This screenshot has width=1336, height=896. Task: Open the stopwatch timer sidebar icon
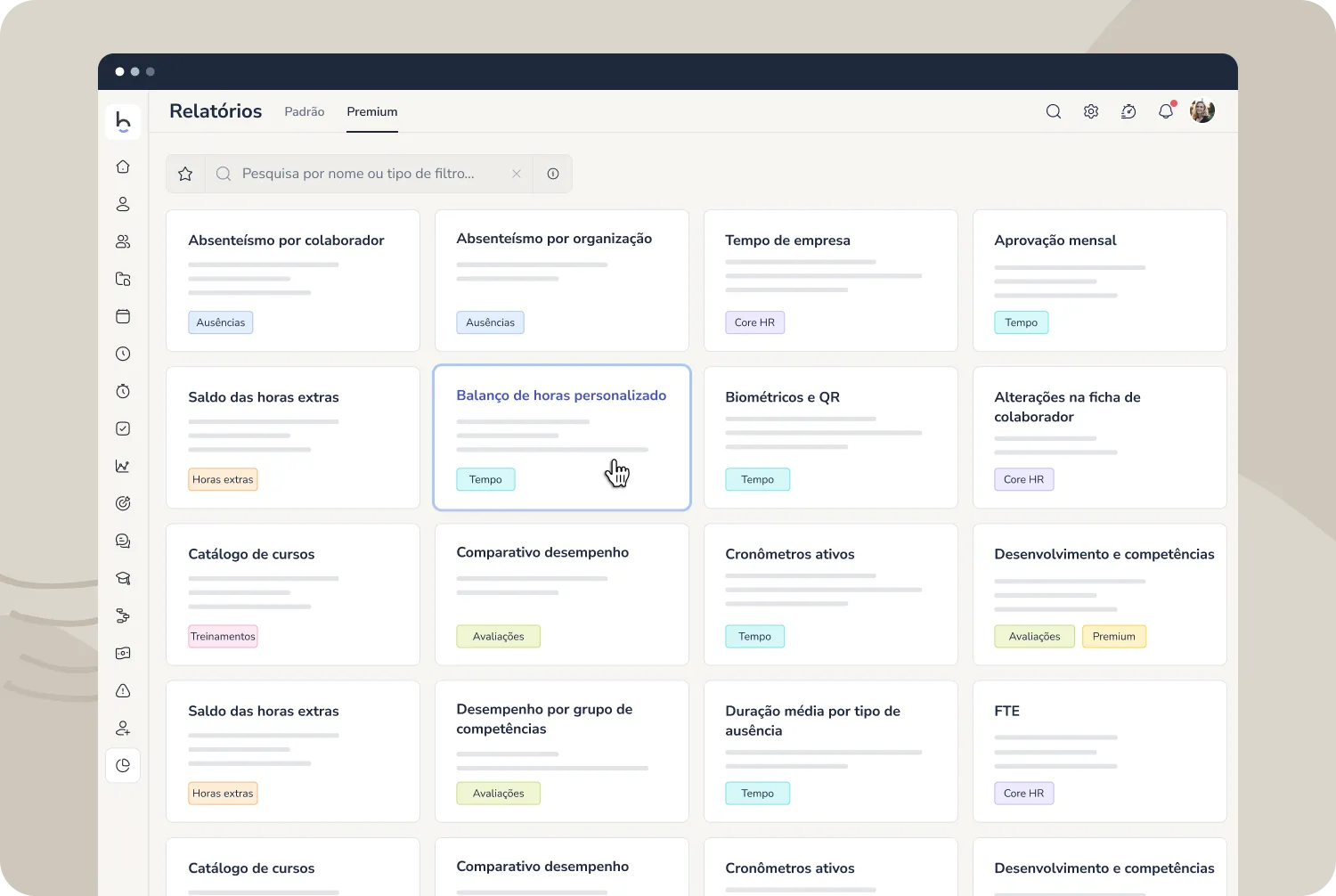123,391
